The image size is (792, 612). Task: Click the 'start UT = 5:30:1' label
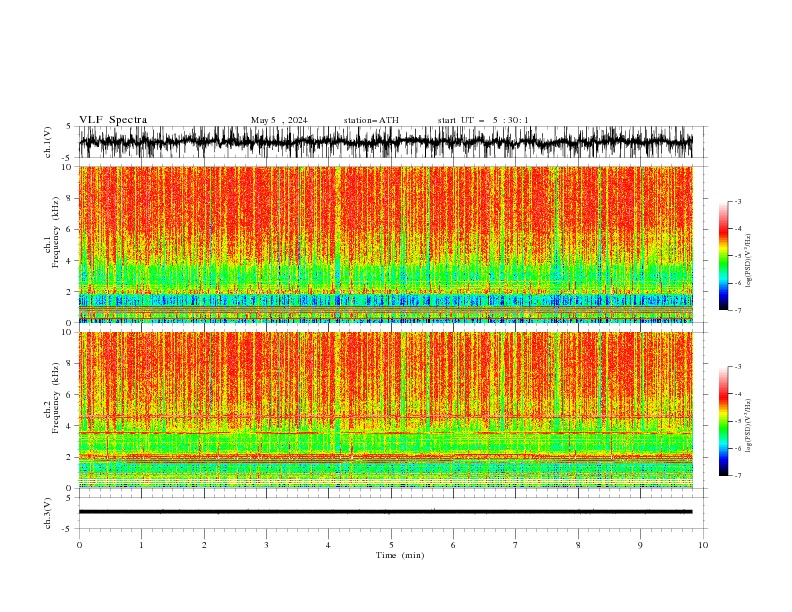[x=483, y=120]
